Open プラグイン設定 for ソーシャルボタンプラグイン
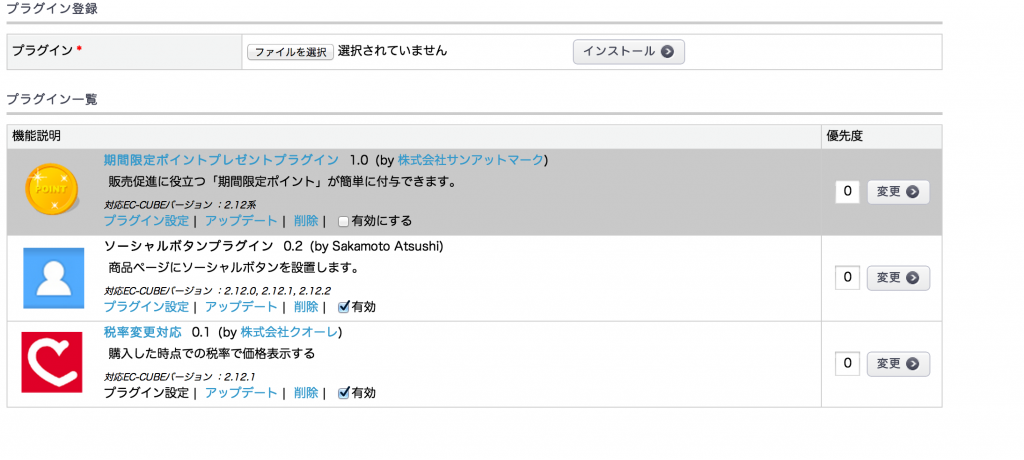The height and width of the screenshot is (460, 1024). click(x=146, y=306)
